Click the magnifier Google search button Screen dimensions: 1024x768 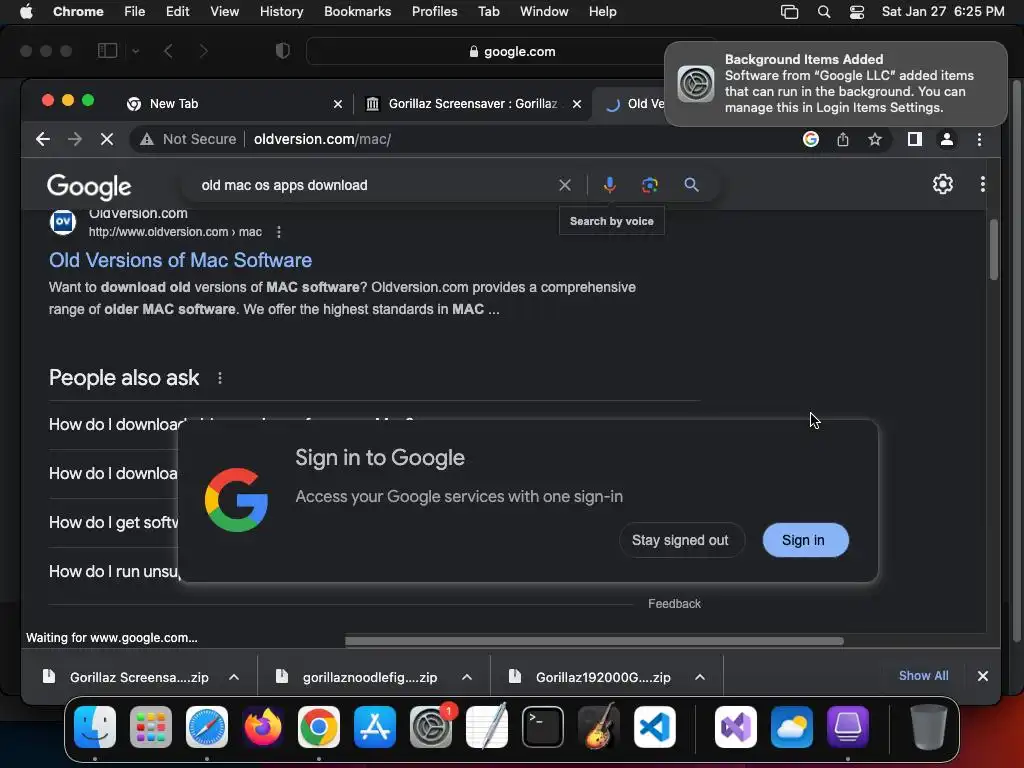point(691,185)
